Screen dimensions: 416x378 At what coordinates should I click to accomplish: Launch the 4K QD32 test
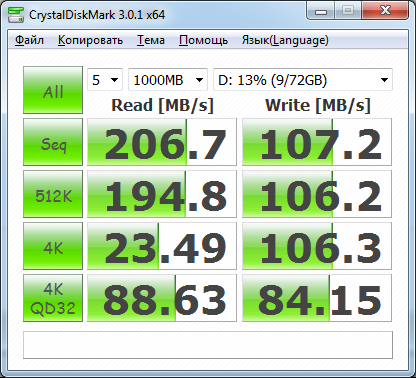pyautogui.click(x=53, y=298)
